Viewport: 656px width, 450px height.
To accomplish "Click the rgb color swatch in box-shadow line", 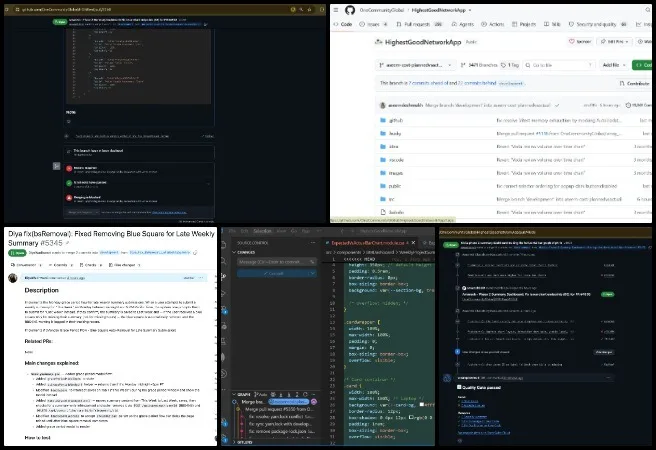I will click(412, 417).
